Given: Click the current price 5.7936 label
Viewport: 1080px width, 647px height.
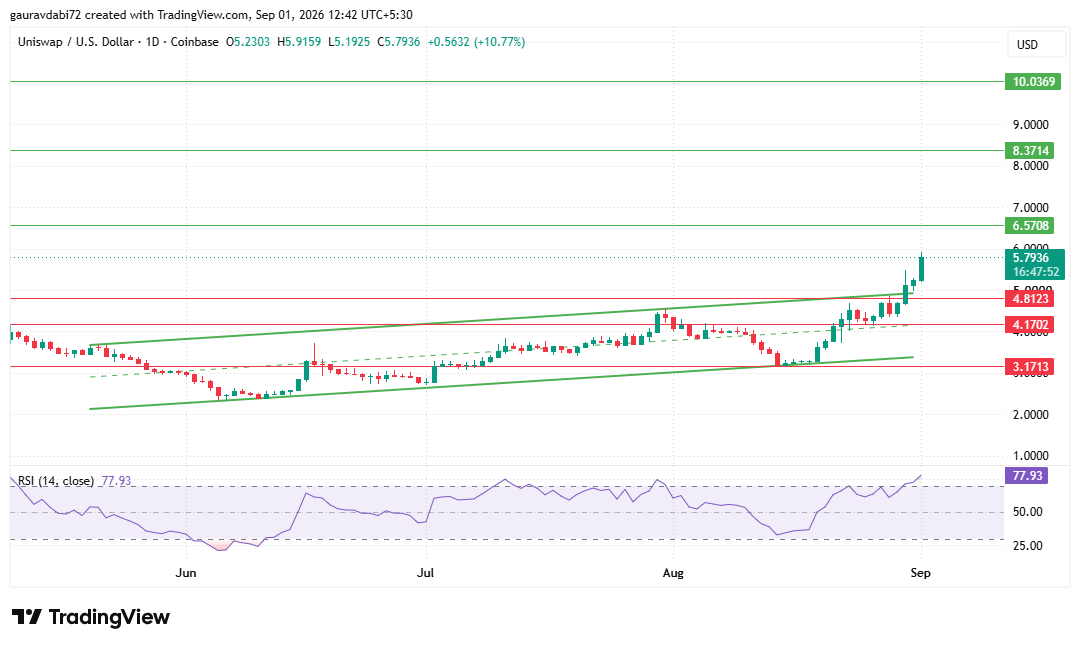Looking at the screenshot, I should [x=1030, y=258].
